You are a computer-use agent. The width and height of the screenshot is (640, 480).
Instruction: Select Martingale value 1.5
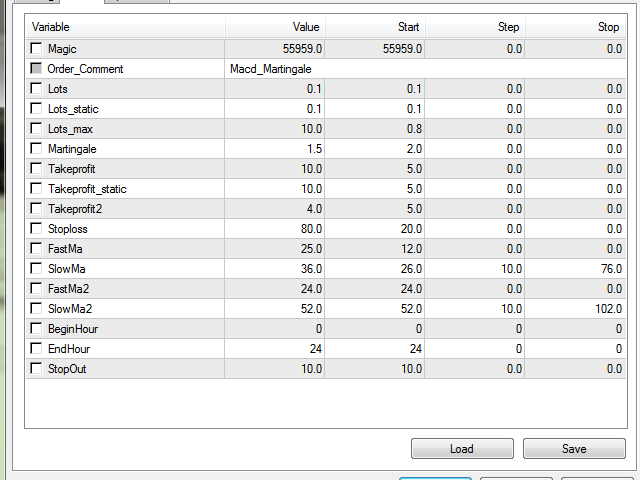point(314,149)
